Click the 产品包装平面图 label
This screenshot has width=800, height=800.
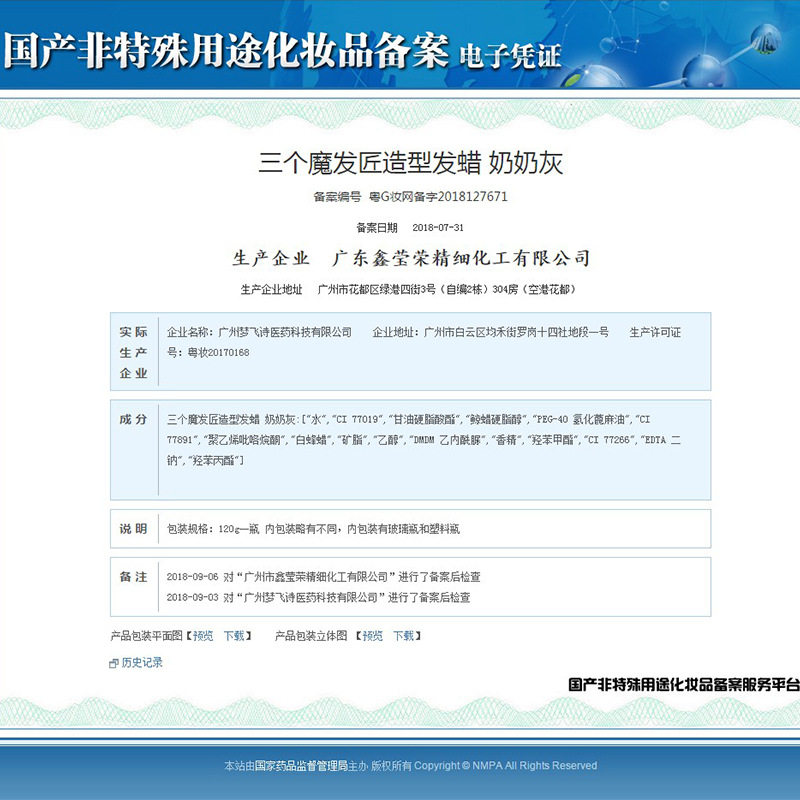tap(146, 636)
